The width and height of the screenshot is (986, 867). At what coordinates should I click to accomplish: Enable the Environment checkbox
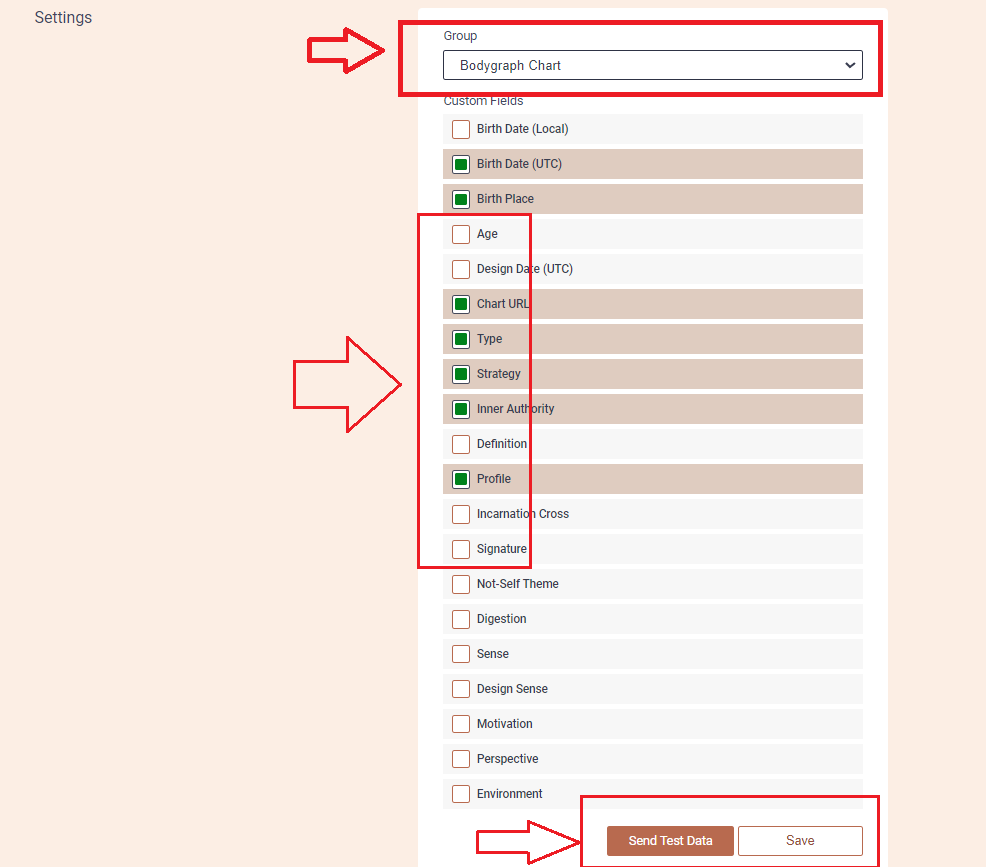(461, 794)
